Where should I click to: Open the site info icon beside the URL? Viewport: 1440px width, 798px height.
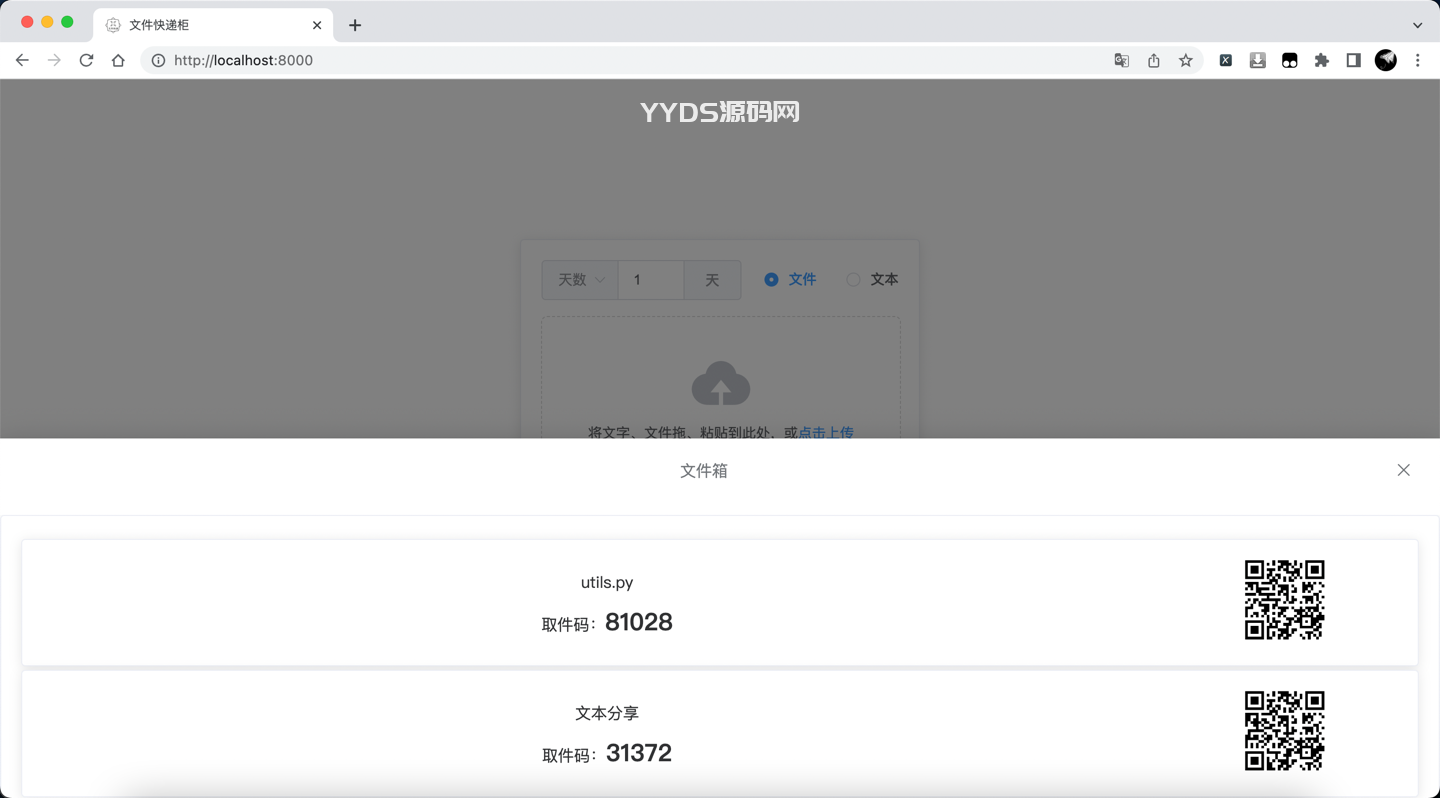pos(158,60)
